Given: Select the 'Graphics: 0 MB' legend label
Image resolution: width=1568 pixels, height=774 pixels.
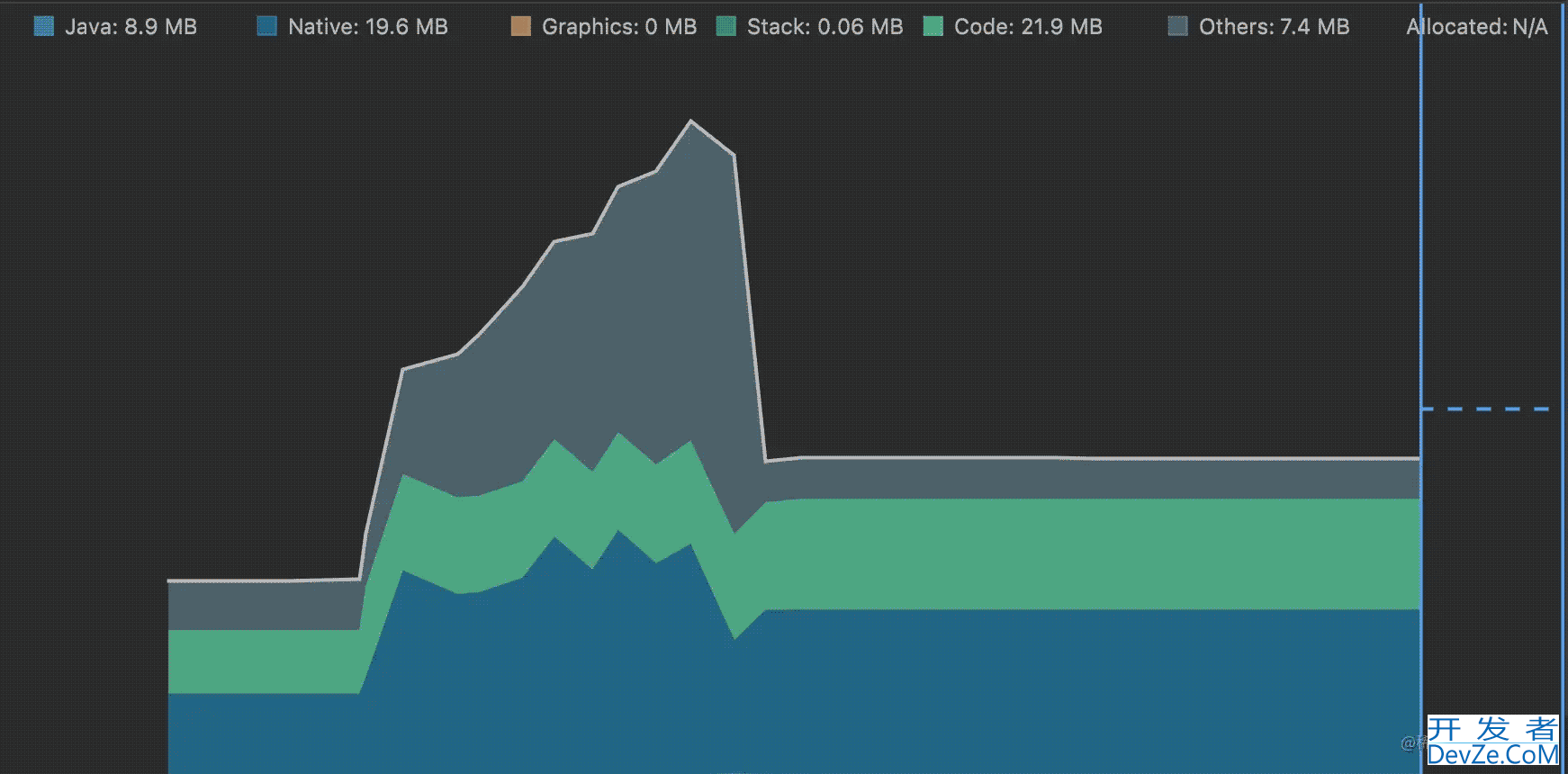Looking at the screenshot, I should (x=619, y=27).
